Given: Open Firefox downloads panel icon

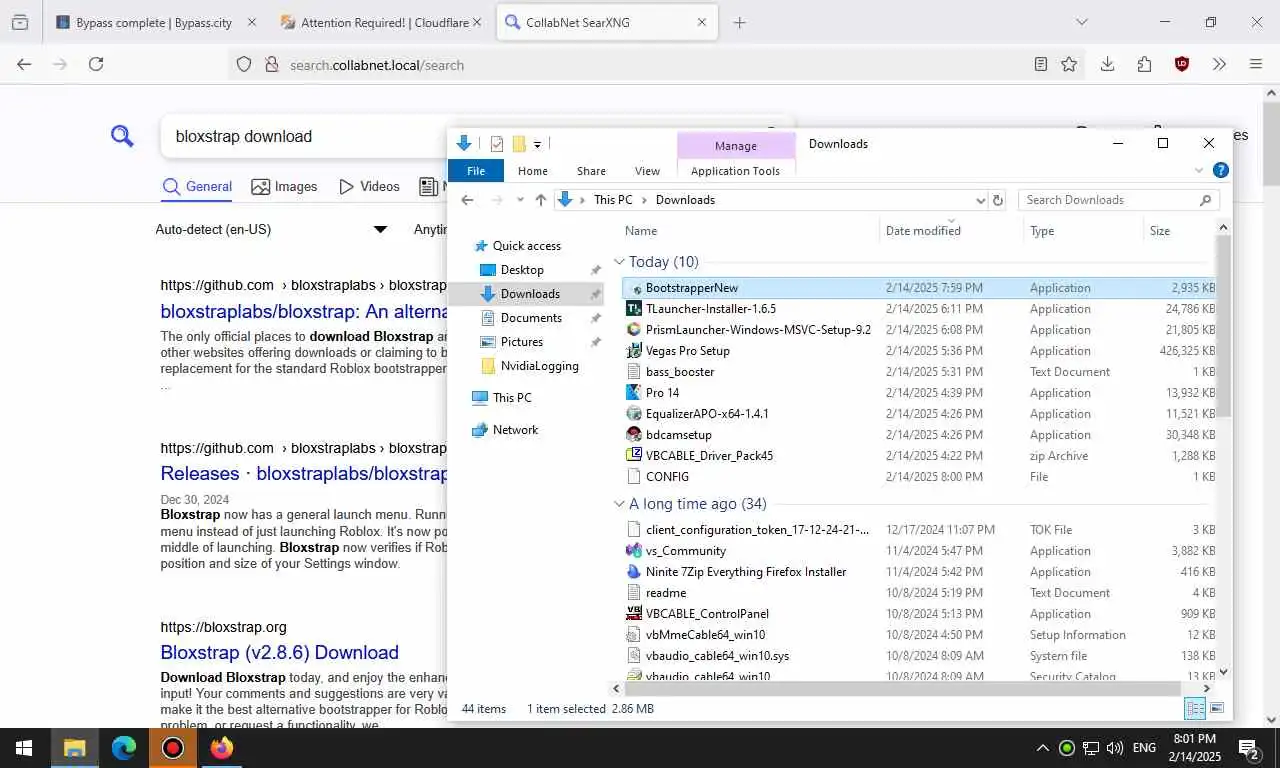Looking at the screenshot, I should [x=1107, y=64].
